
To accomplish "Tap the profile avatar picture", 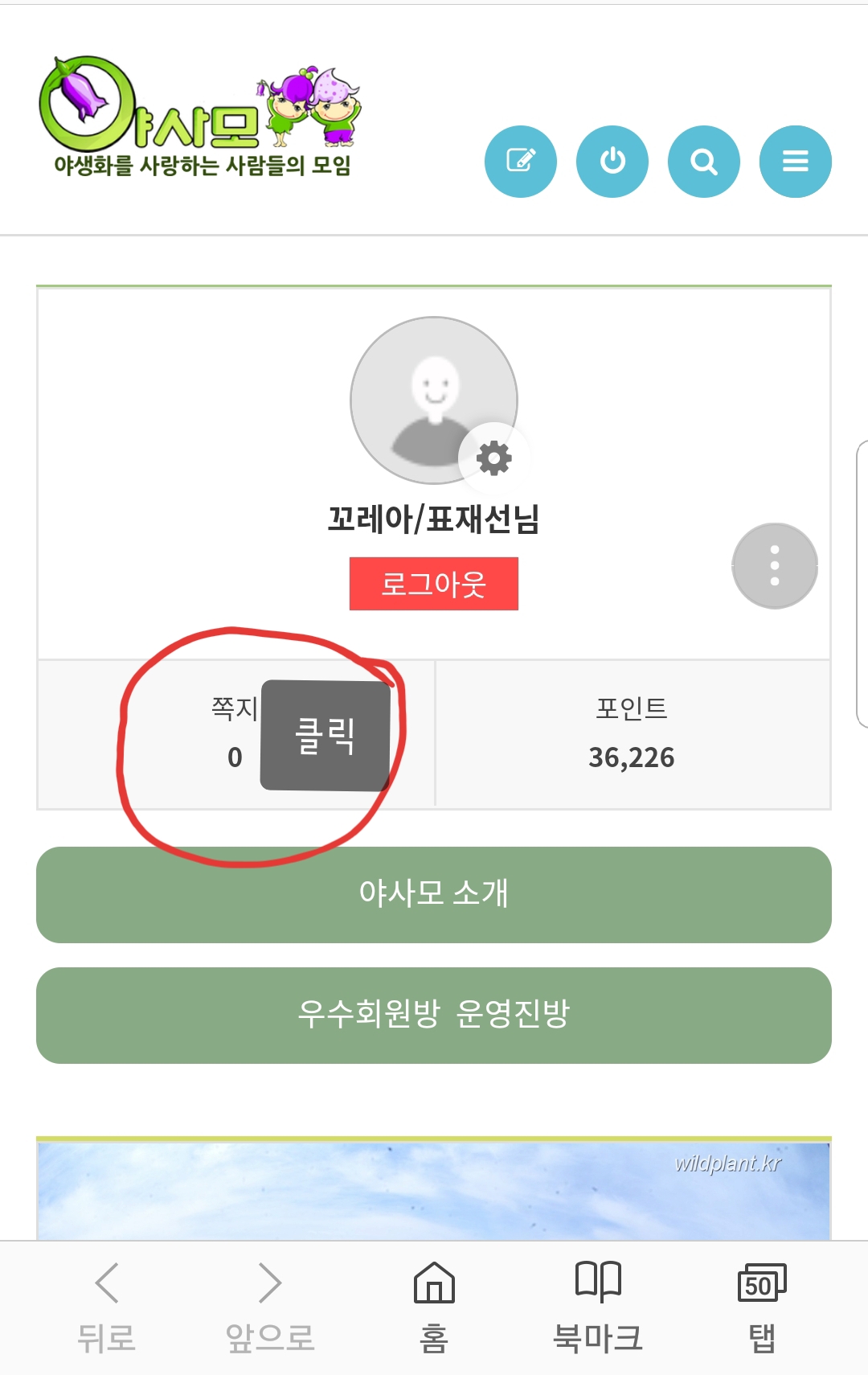I will coord(434,400).
